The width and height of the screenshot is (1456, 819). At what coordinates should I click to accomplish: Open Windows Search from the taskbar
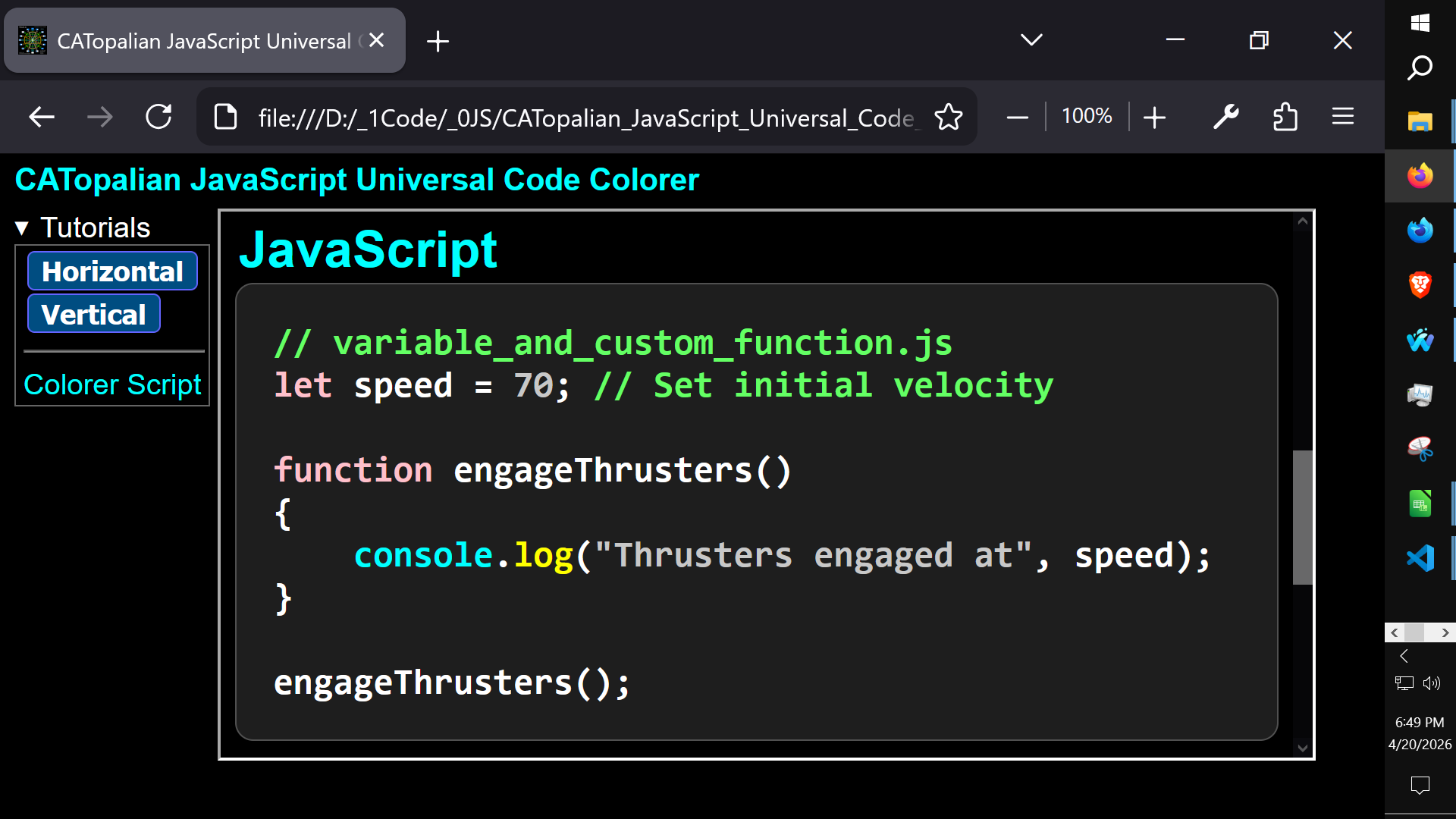pos(1420,67)
